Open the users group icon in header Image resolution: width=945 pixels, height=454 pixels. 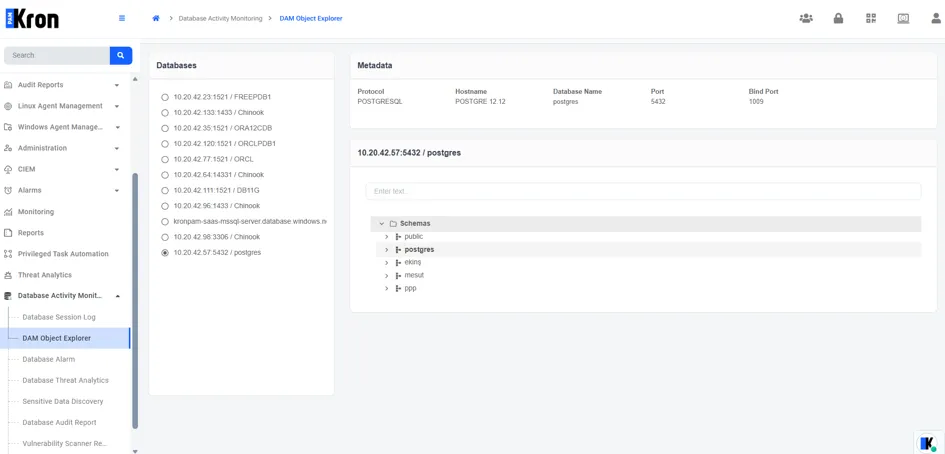click(x=806, y=18)
